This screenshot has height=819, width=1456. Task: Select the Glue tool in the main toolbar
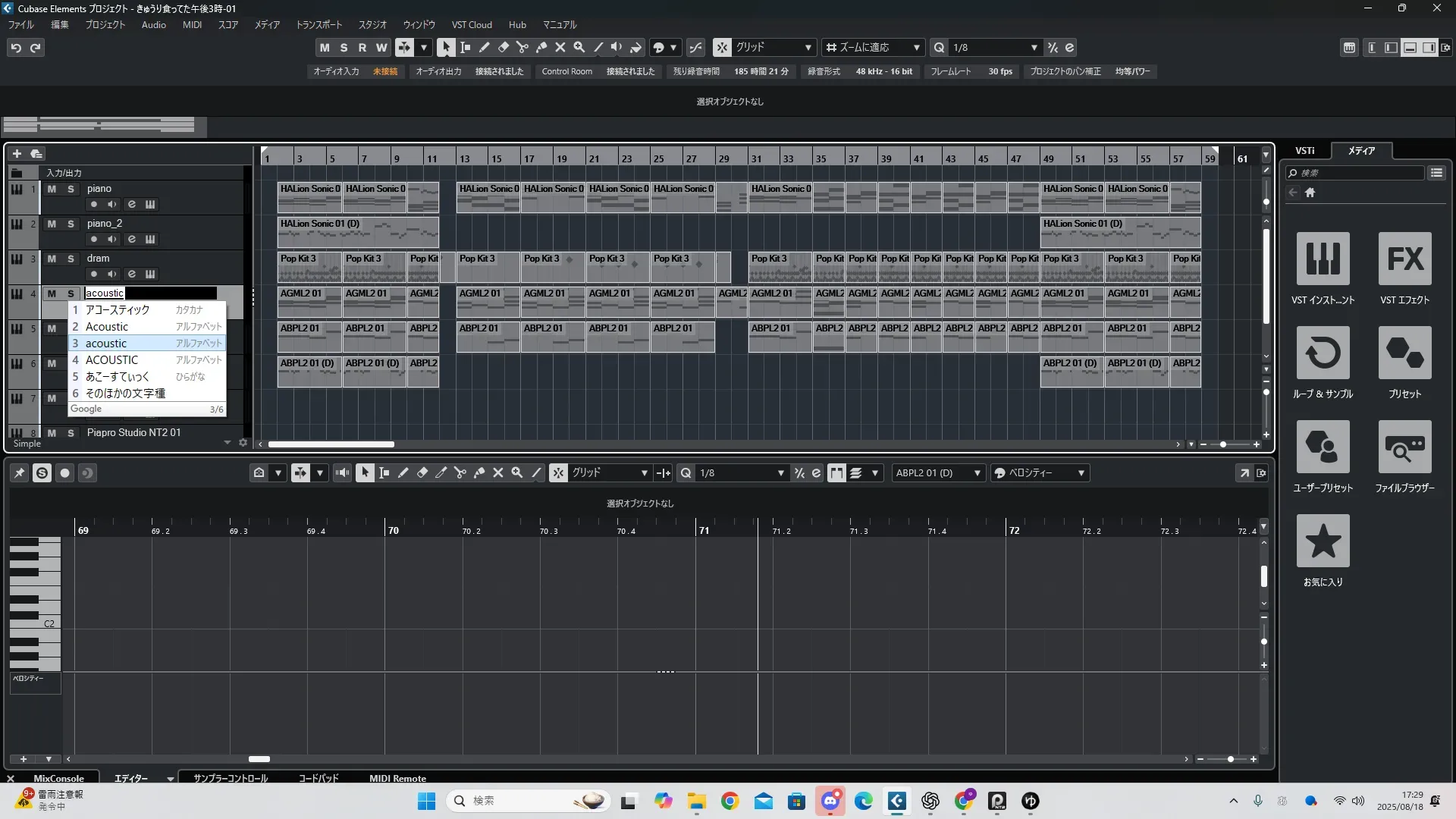(x=541, y=47)
